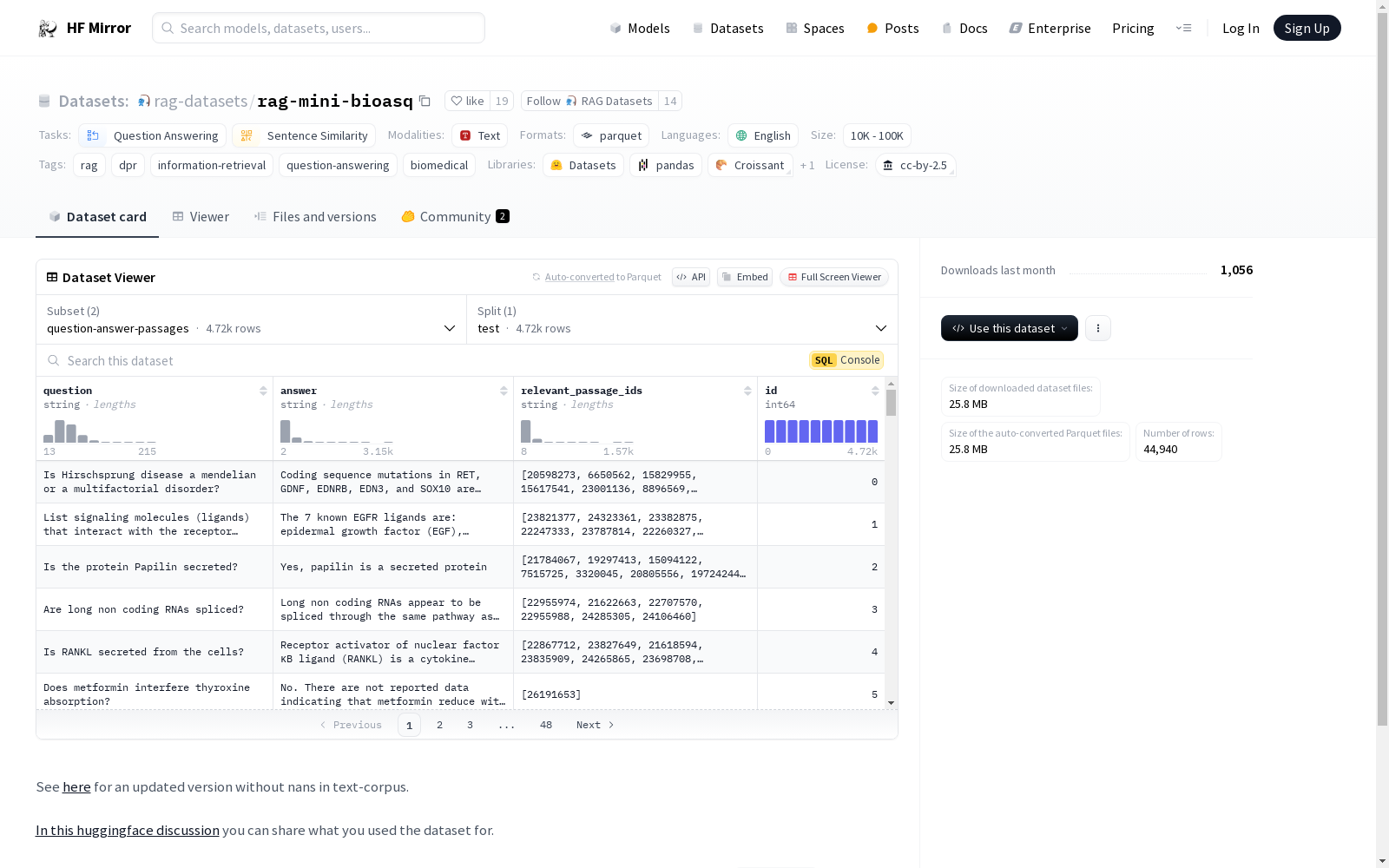Open the API button in Dataset Viewer
The height and width of the screenshot is (868, 1389).
click(x=691, y=277)
